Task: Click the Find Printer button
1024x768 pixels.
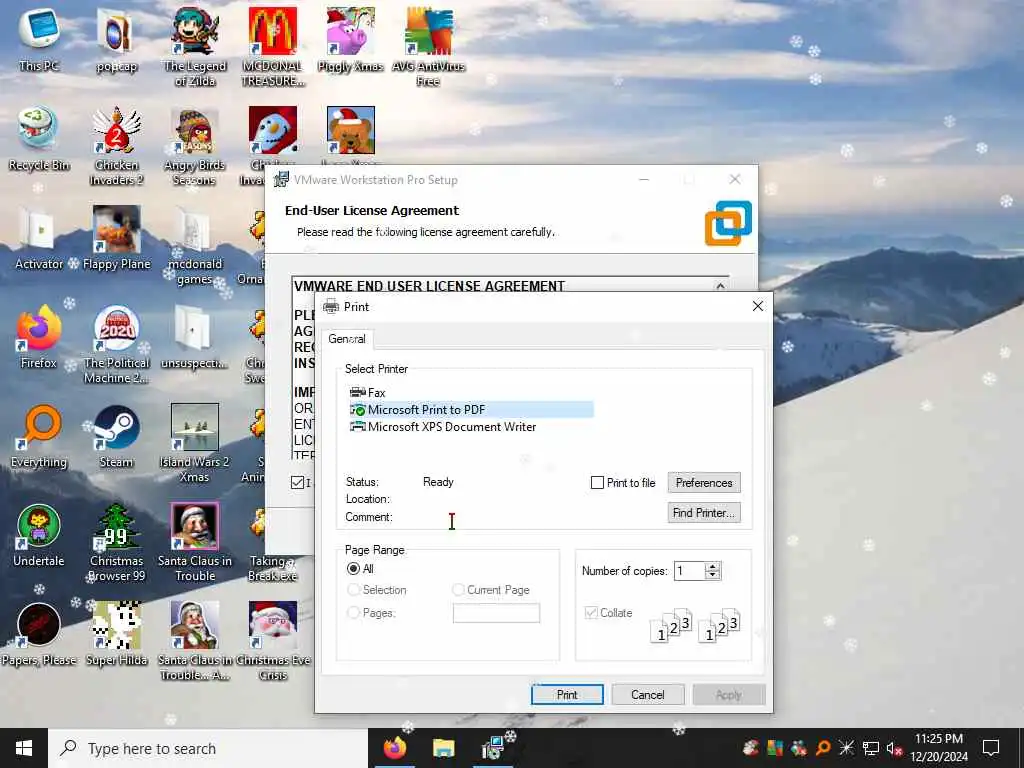Action: tap(703, 513)
